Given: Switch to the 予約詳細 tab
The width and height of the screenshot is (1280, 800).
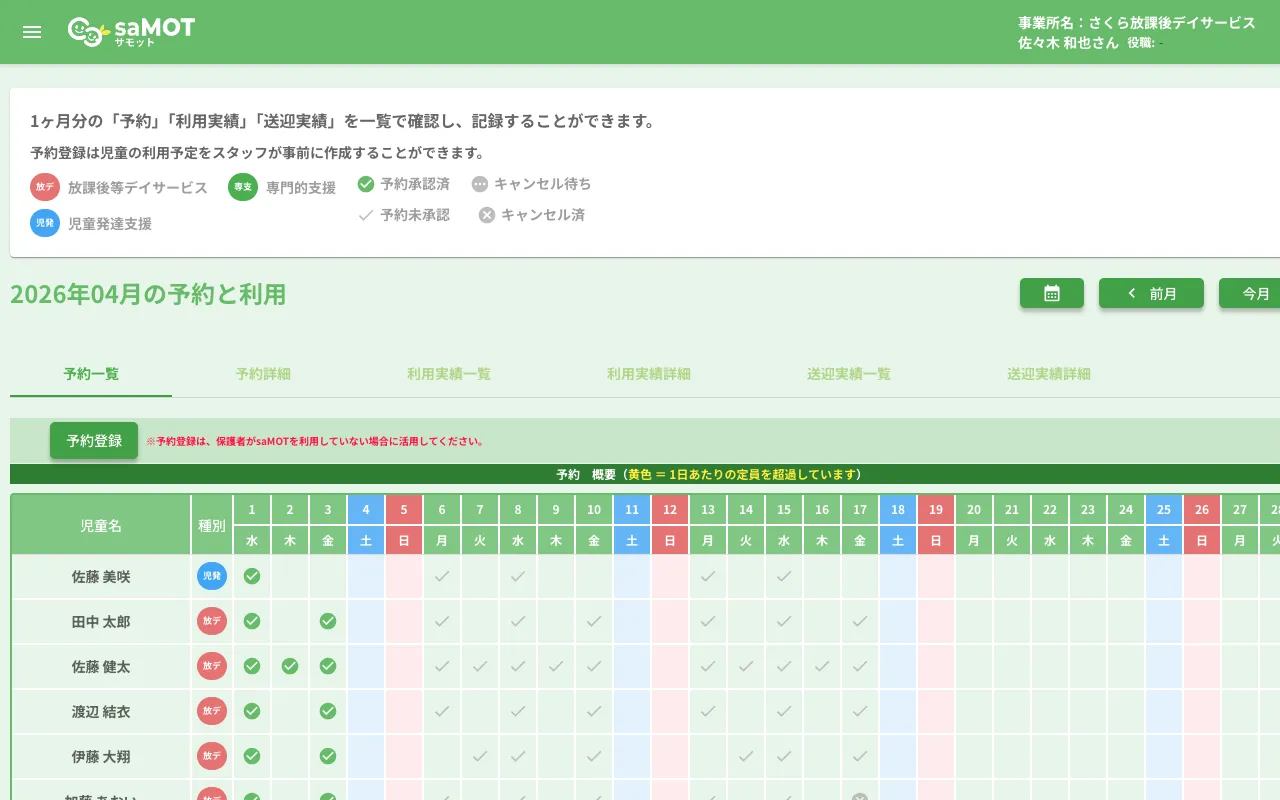Looking at the screenshot, I should click(x=263, y=374).
